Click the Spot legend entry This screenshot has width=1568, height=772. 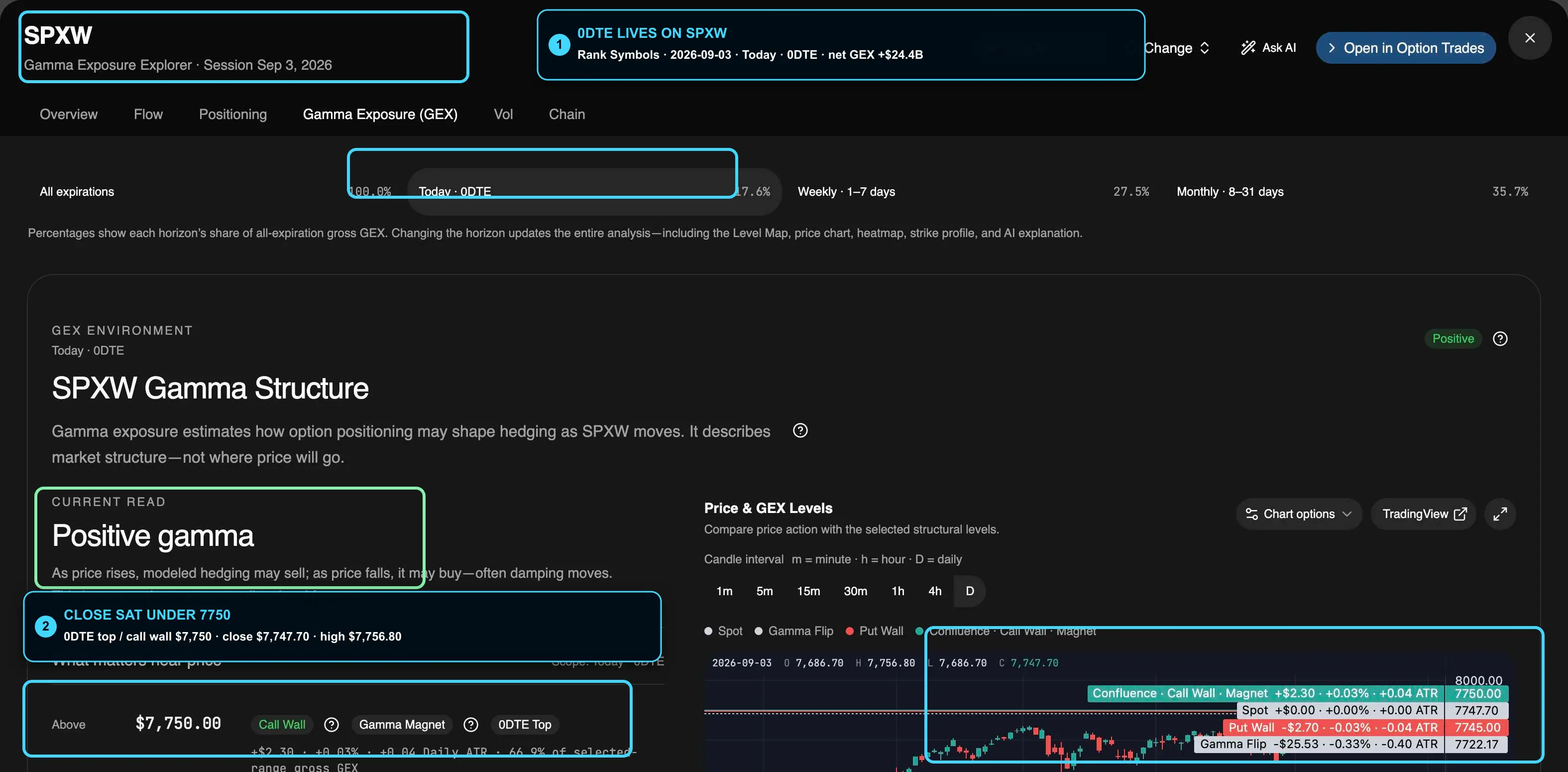[723, 631]
